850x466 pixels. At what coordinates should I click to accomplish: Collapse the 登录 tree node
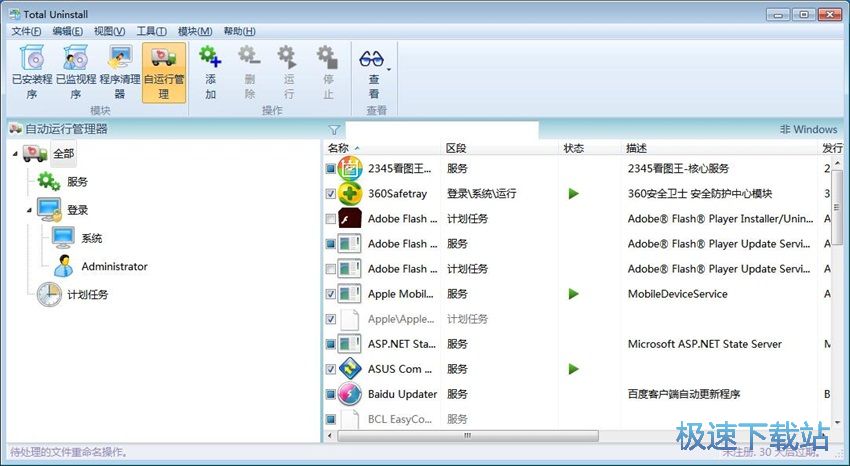click(x=29, y=210)
